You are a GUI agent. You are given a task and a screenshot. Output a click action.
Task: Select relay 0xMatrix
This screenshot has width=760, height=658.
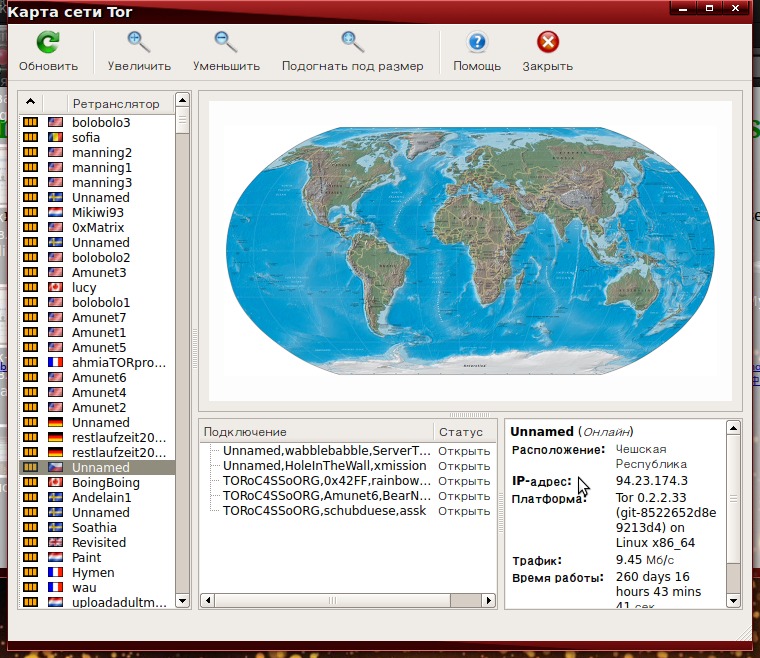click(97, 227)
